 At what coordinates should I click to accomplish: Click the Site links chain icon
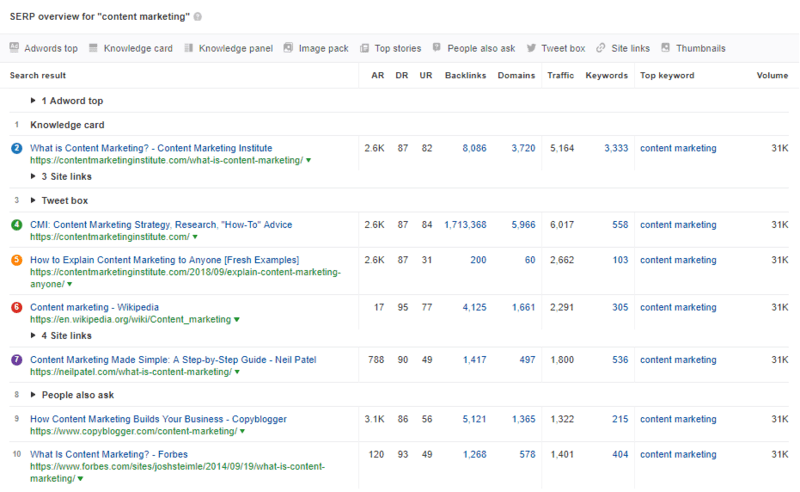601,48
